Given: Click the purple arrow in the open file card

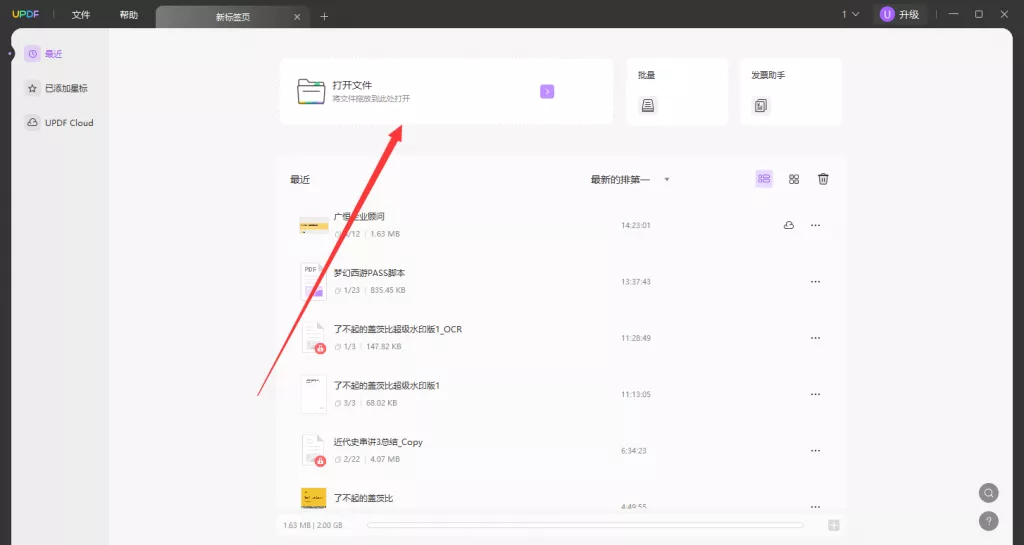Looking at the screenshot, I should pos(547,92).
